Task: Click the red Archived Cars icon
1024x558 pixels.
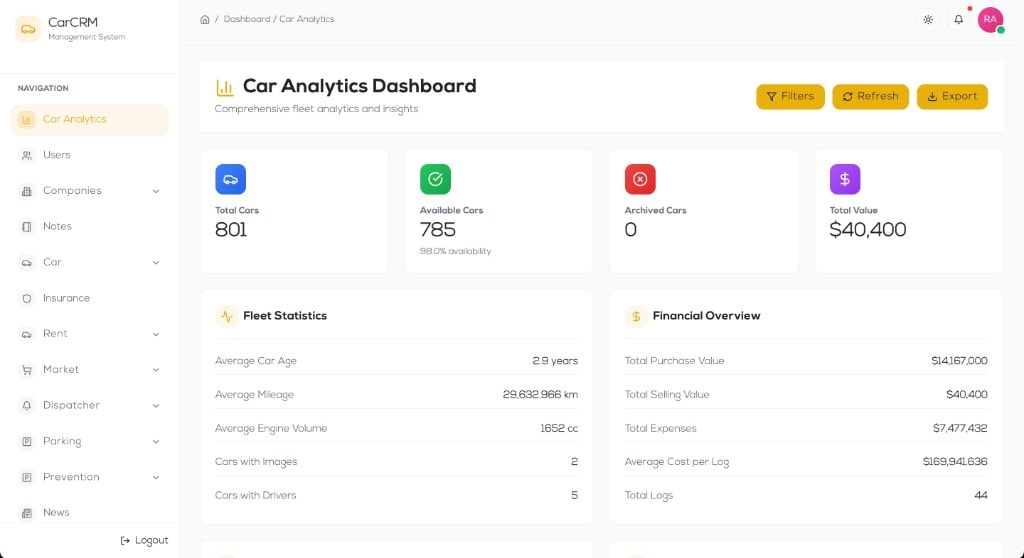Action: point(640,179)
